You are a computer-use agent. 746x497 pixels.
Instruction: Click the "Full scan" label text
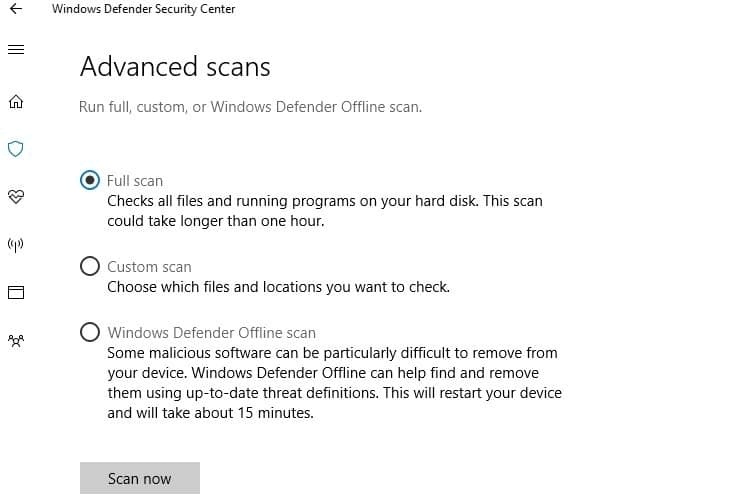(x=135, y=181)
